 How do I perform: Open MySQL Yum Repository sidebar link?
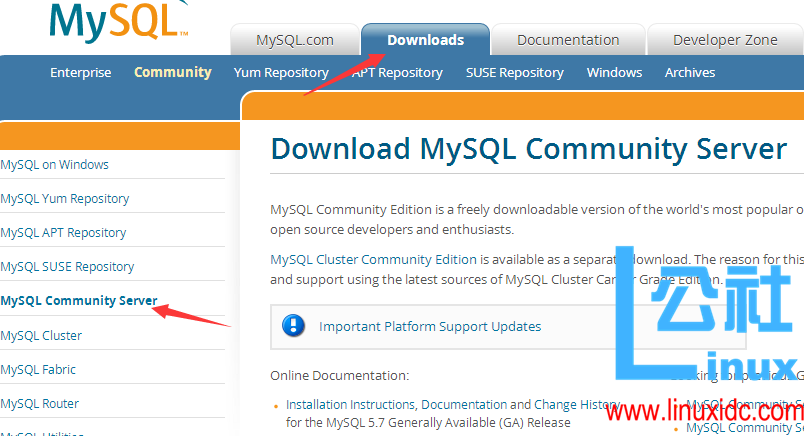[x=65, y=199]
